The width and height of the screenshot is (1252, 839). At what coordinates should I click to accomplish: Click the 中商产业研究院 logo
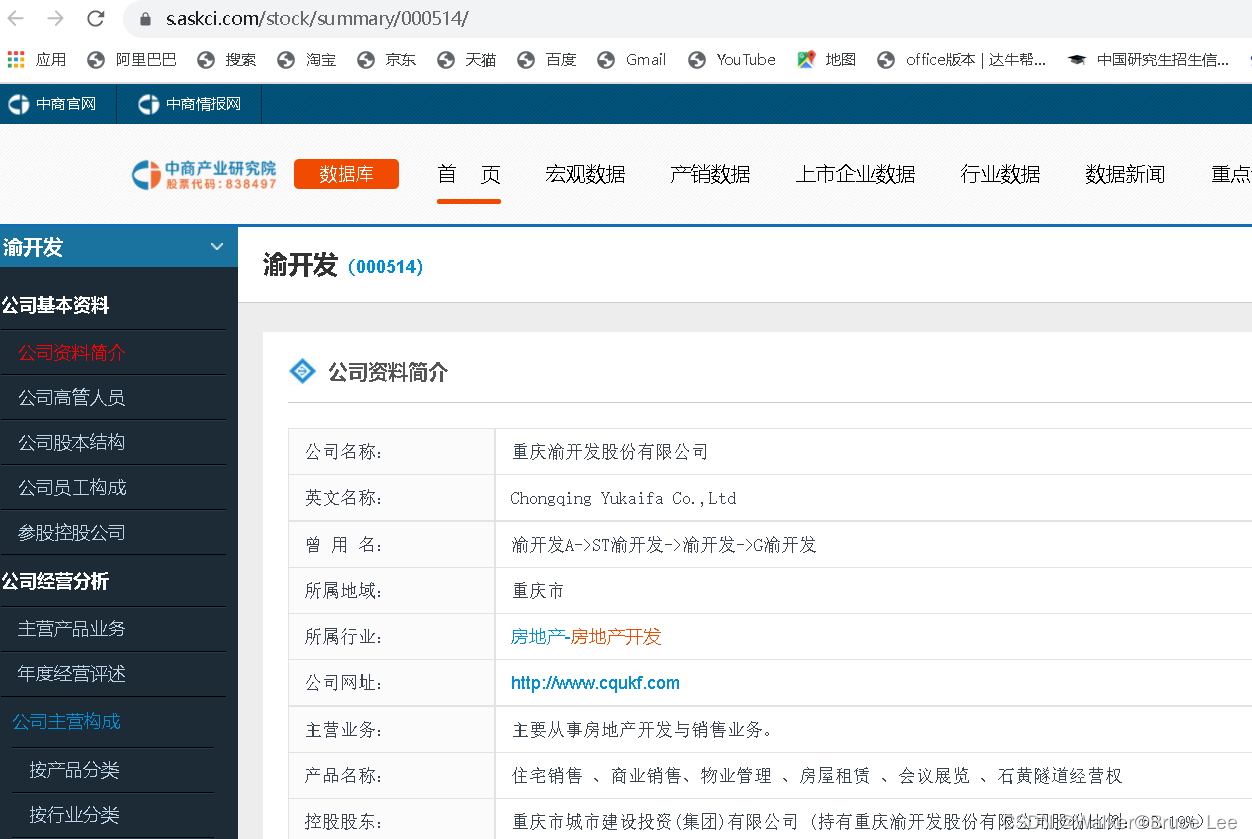[204, 174]
